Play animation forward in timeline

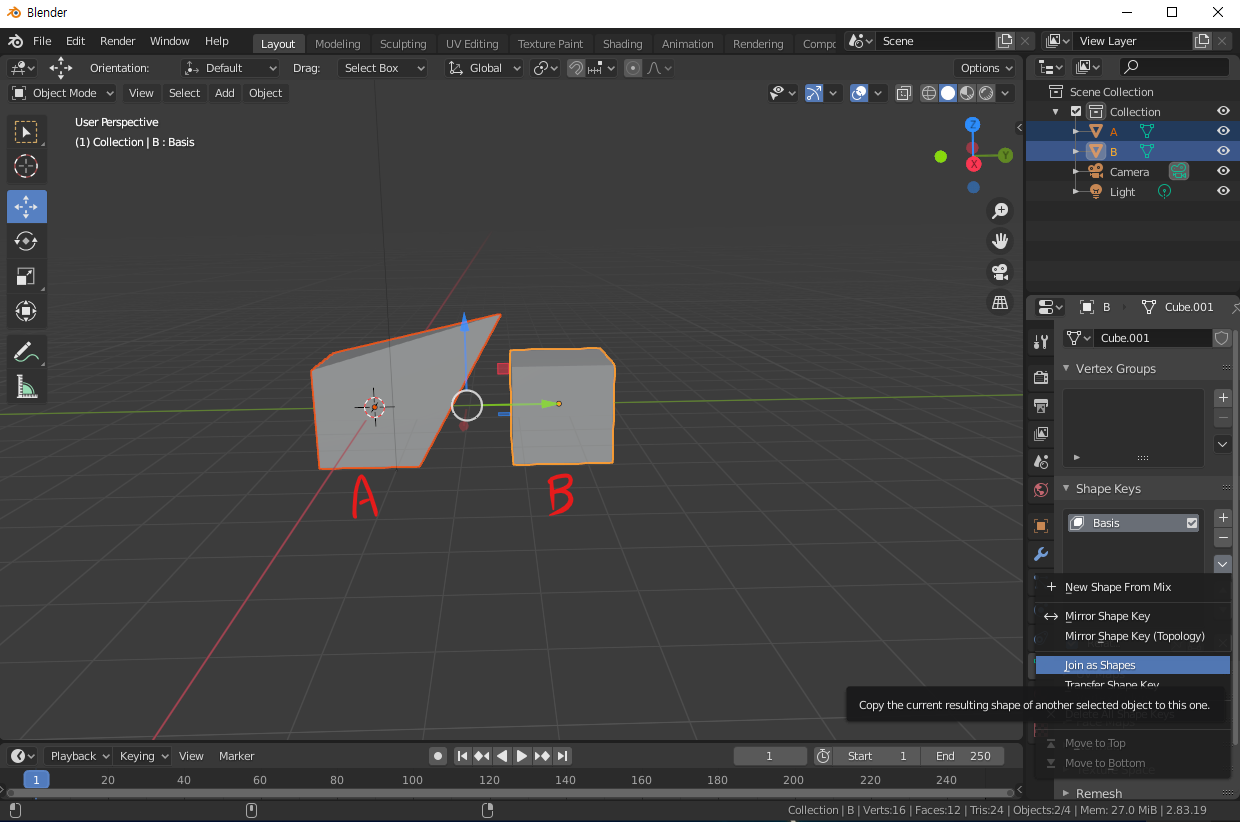pos(521,756)
